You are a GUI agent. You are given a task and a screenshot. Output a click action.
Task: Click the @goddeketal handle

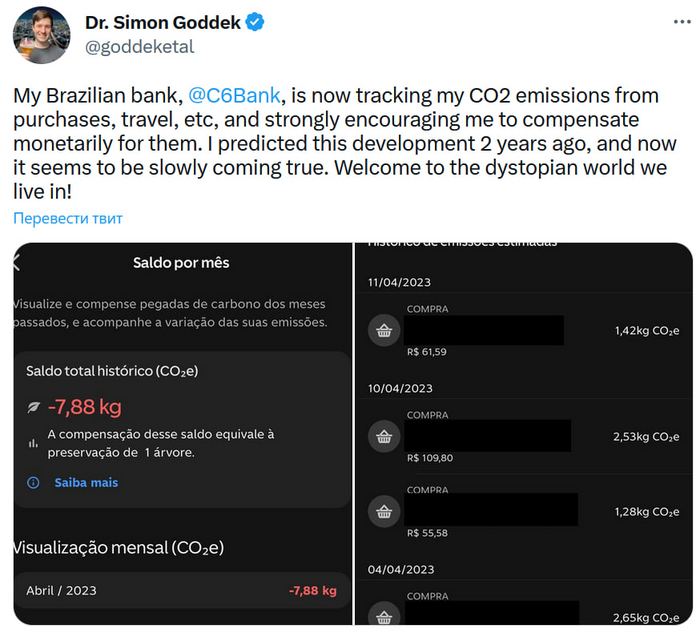point(139,46)
